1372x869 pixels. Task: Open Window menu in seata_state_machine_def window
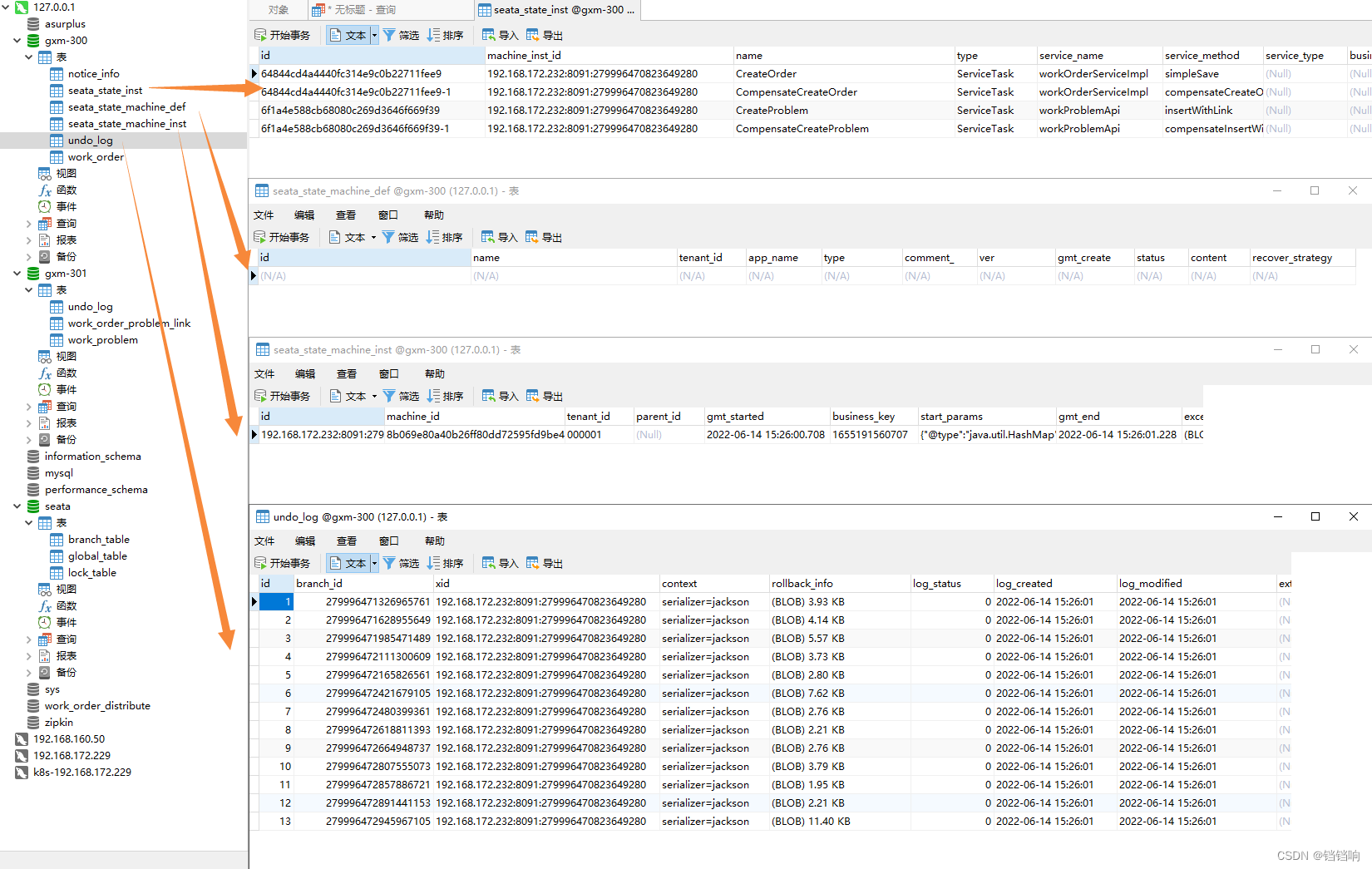[x=388, y=215]
